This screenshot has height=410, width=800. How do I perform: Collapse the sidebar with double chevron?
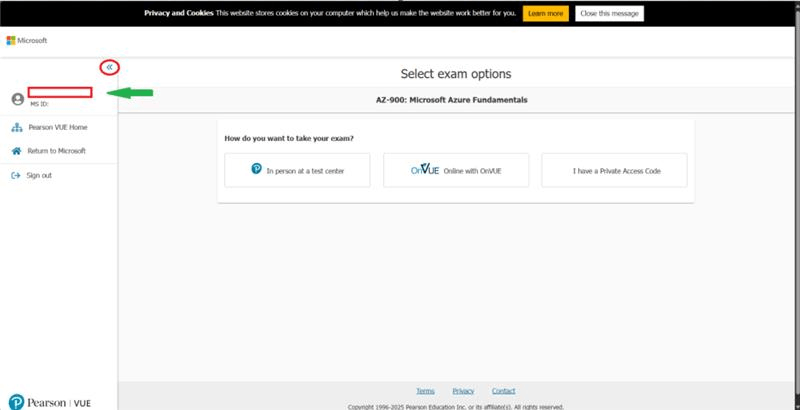(x=110, y=67)
